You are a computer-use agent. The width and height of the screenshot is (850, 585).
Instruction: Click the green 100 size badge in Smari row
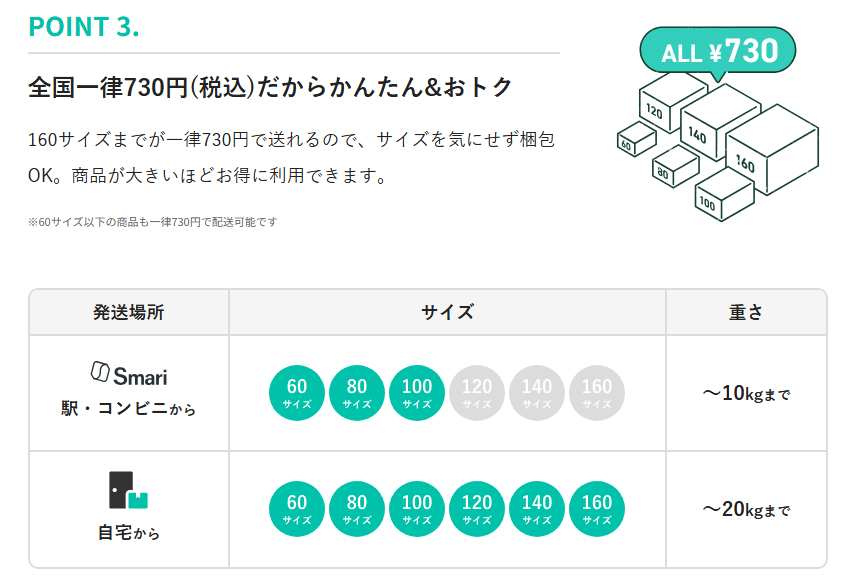[x=417, y=393]
